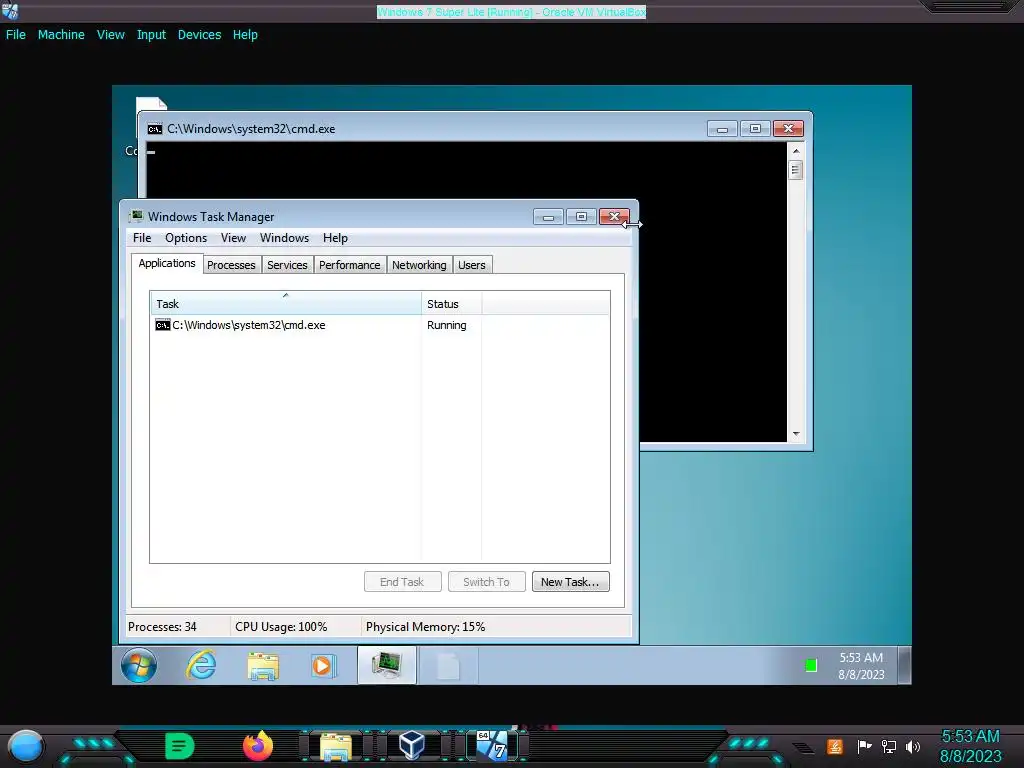Click the Running status cell
The width and height of the screenshot is (1024, 768).
pos(447,325)
